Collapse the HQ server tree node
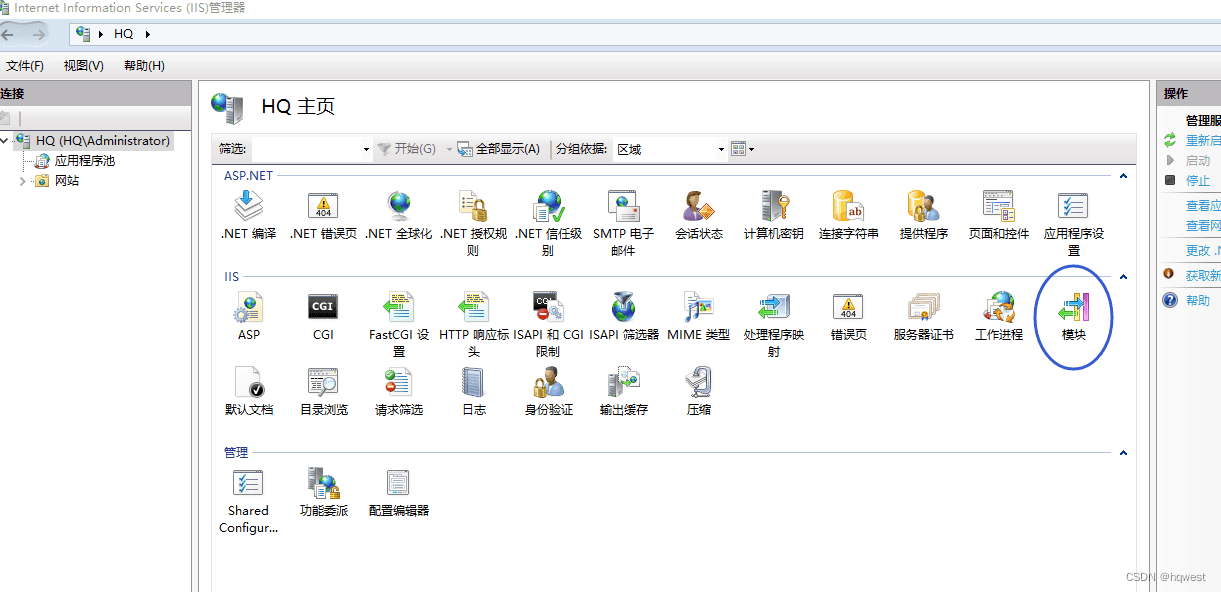This screenshot has width=1221, height=592. (x=5, y=141)
